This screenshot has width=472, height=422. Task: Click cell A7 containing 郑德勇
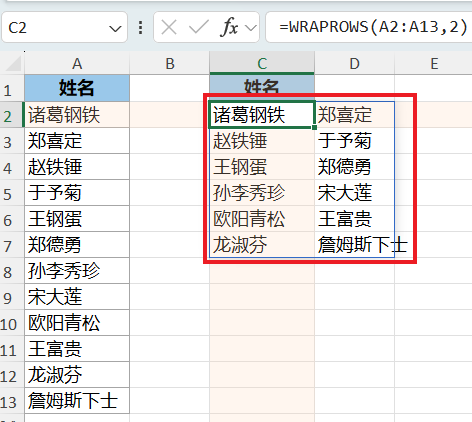77,245
